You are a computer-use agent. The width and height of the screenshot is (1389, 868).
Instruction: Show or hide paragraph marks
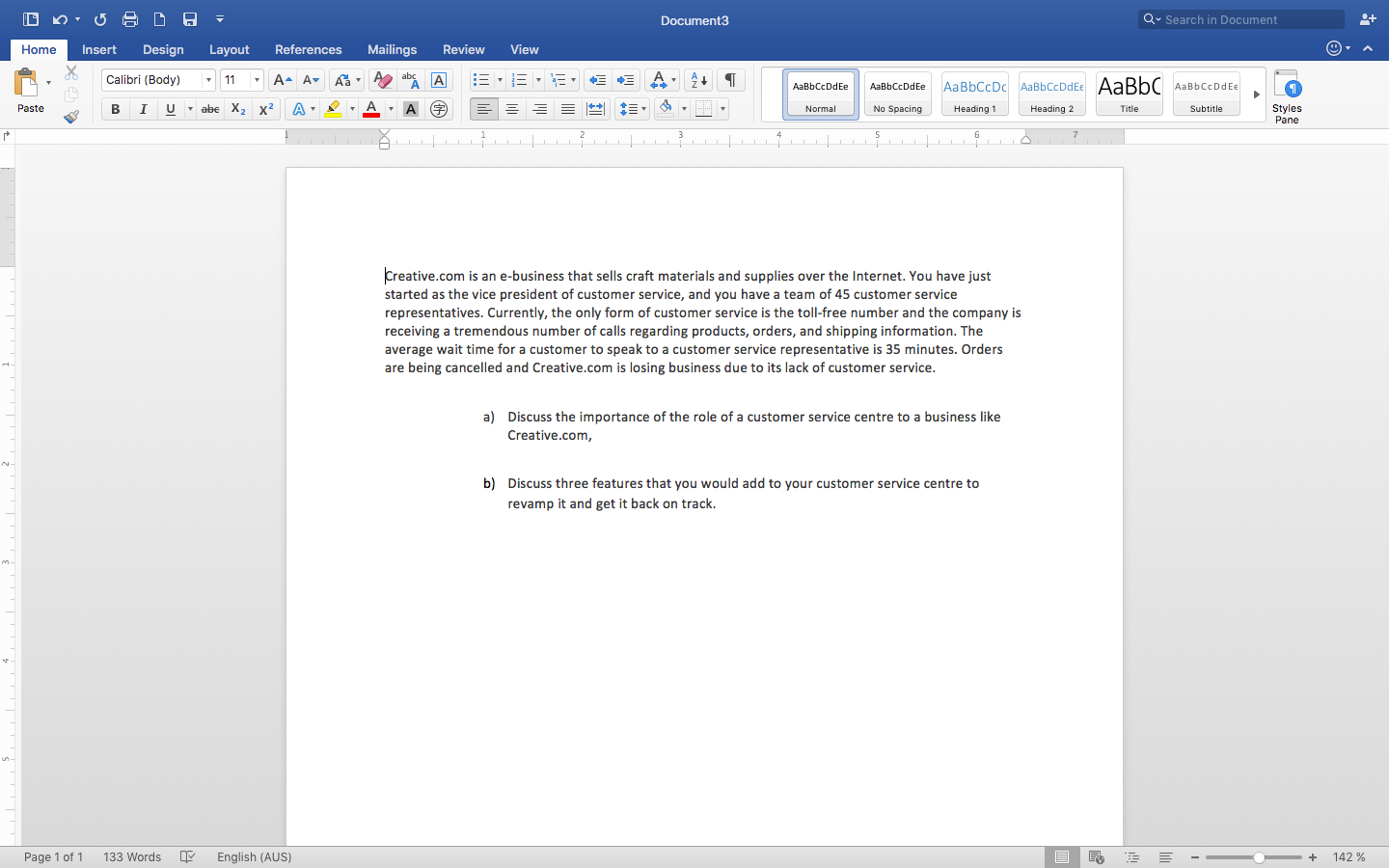731,80
